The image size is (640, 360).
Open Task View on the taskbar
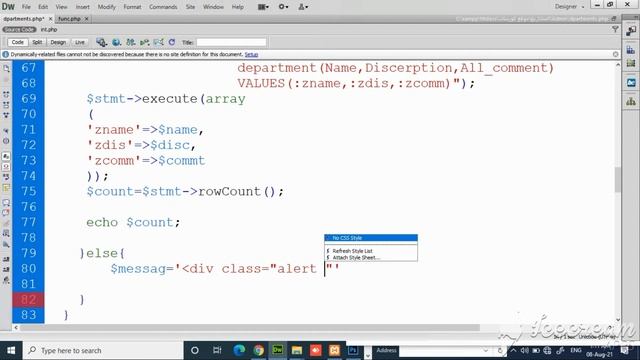217,350
